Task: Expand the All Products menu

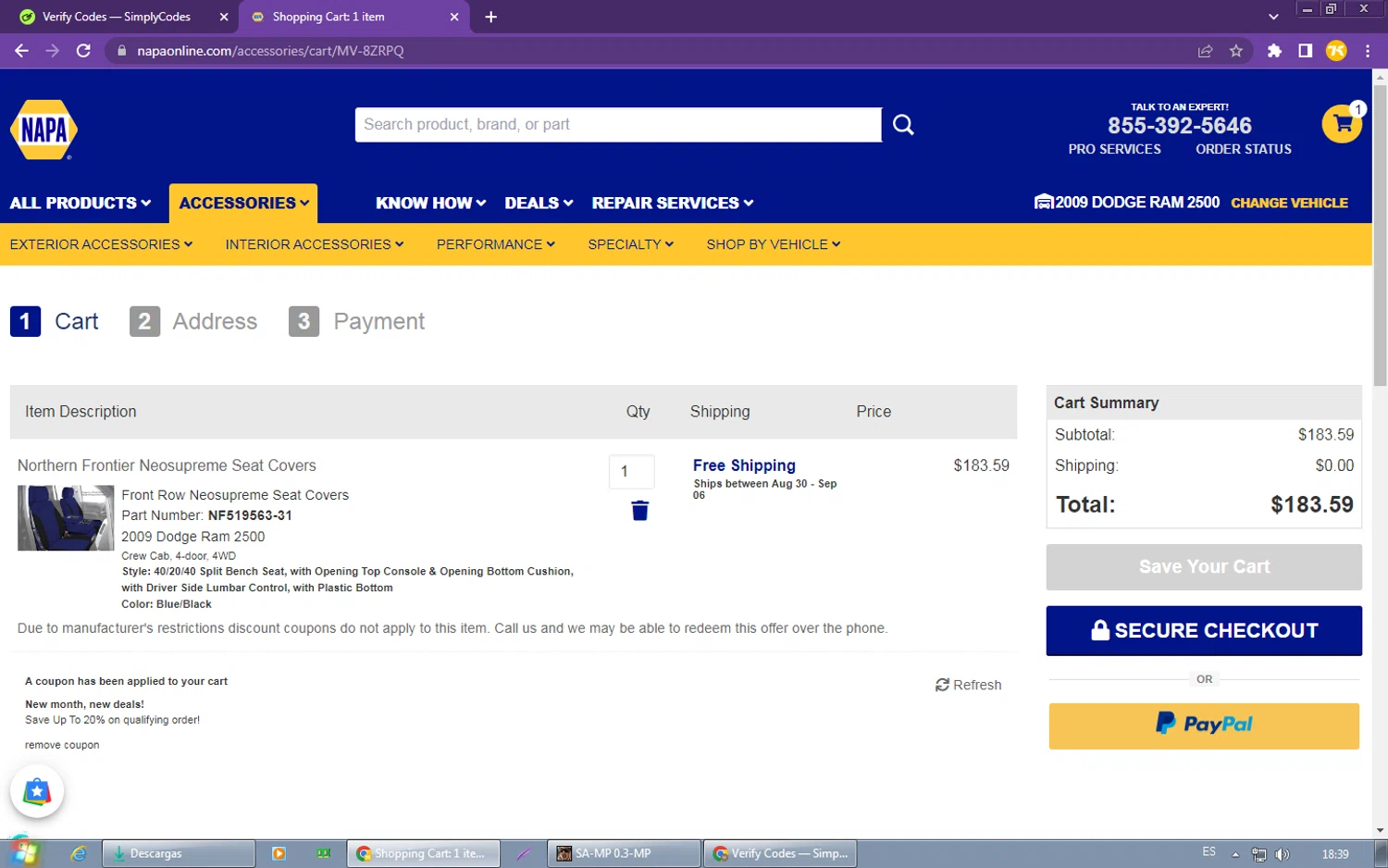Action: (x=81, y=203)
